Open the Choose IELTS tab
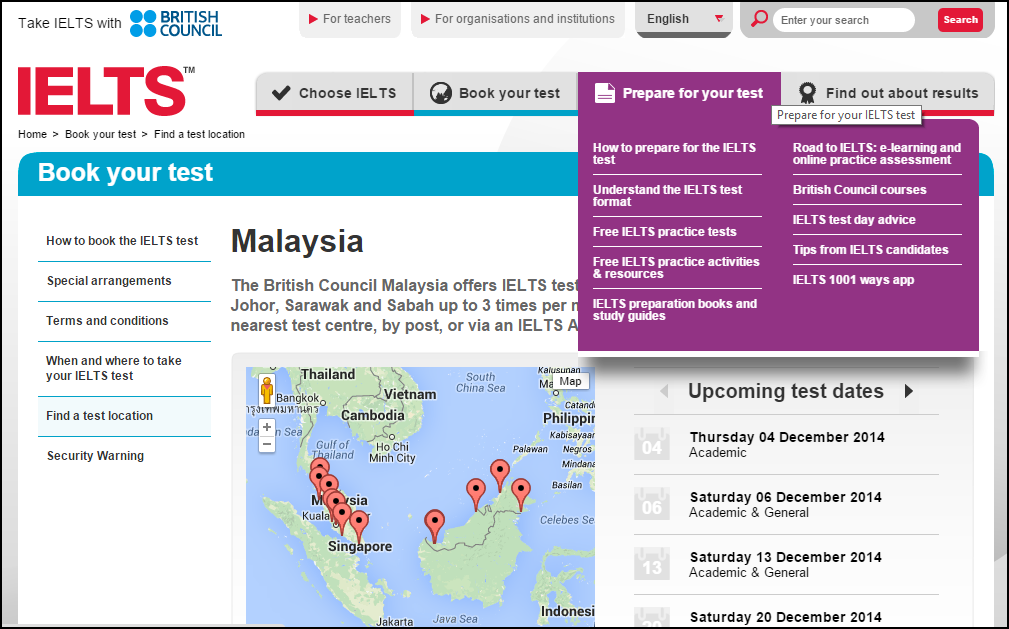1009x629 pixels. click(335, 93)
